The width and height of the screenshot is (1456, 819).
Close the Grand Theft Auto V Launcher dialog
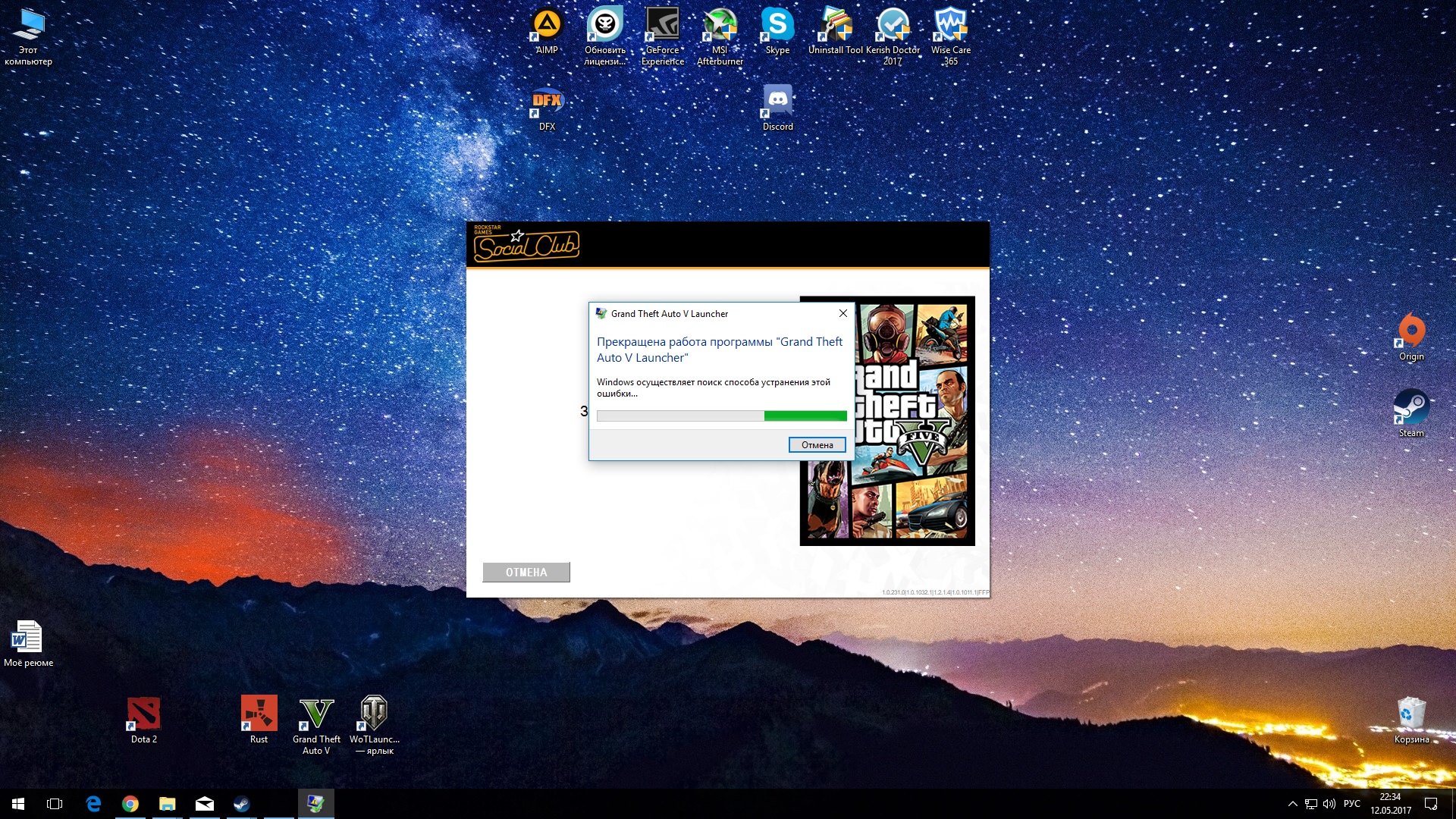(843, 313)
